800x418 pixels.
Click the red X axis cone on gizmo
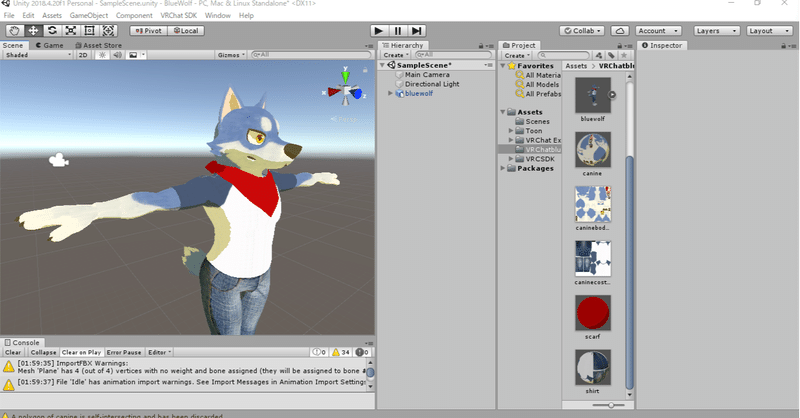[334, 92]
